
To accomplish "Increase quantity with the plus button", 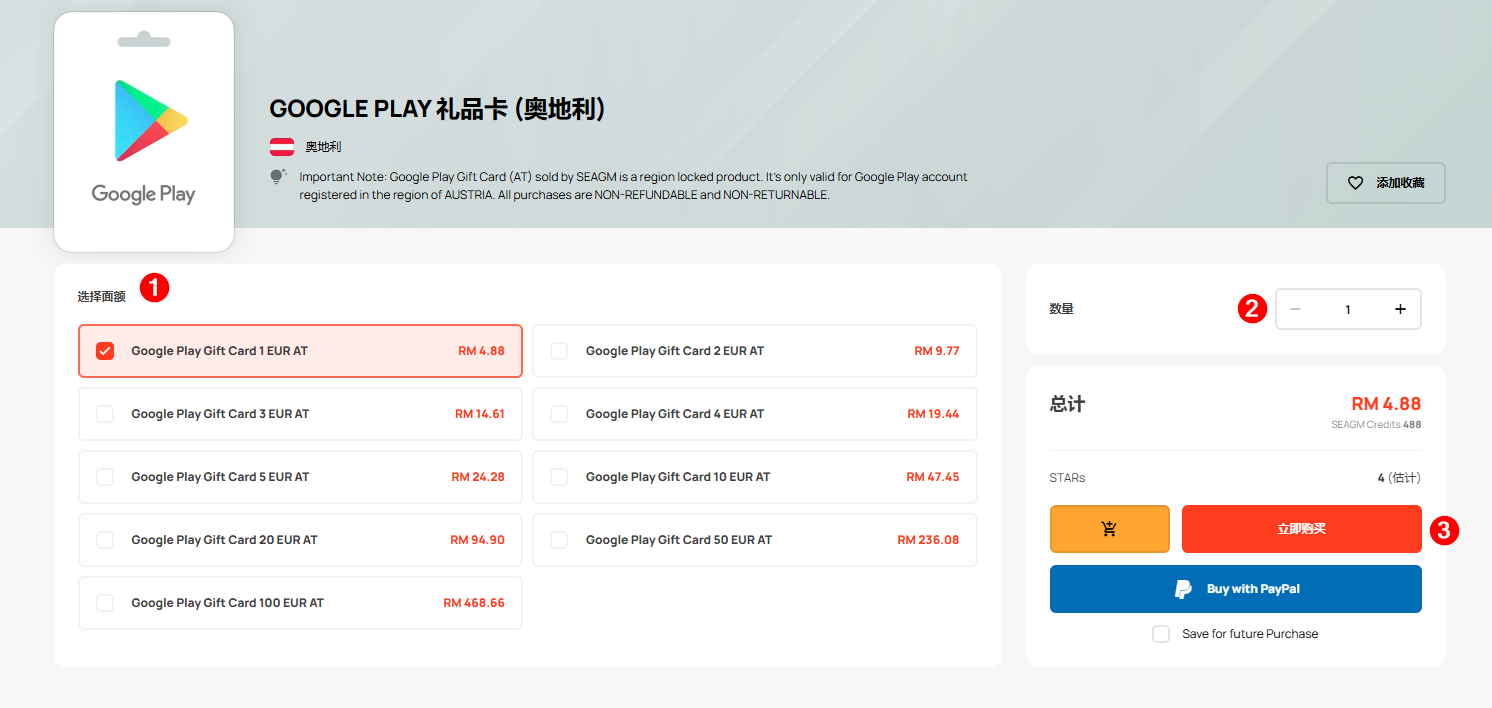I will (1400, 309).
